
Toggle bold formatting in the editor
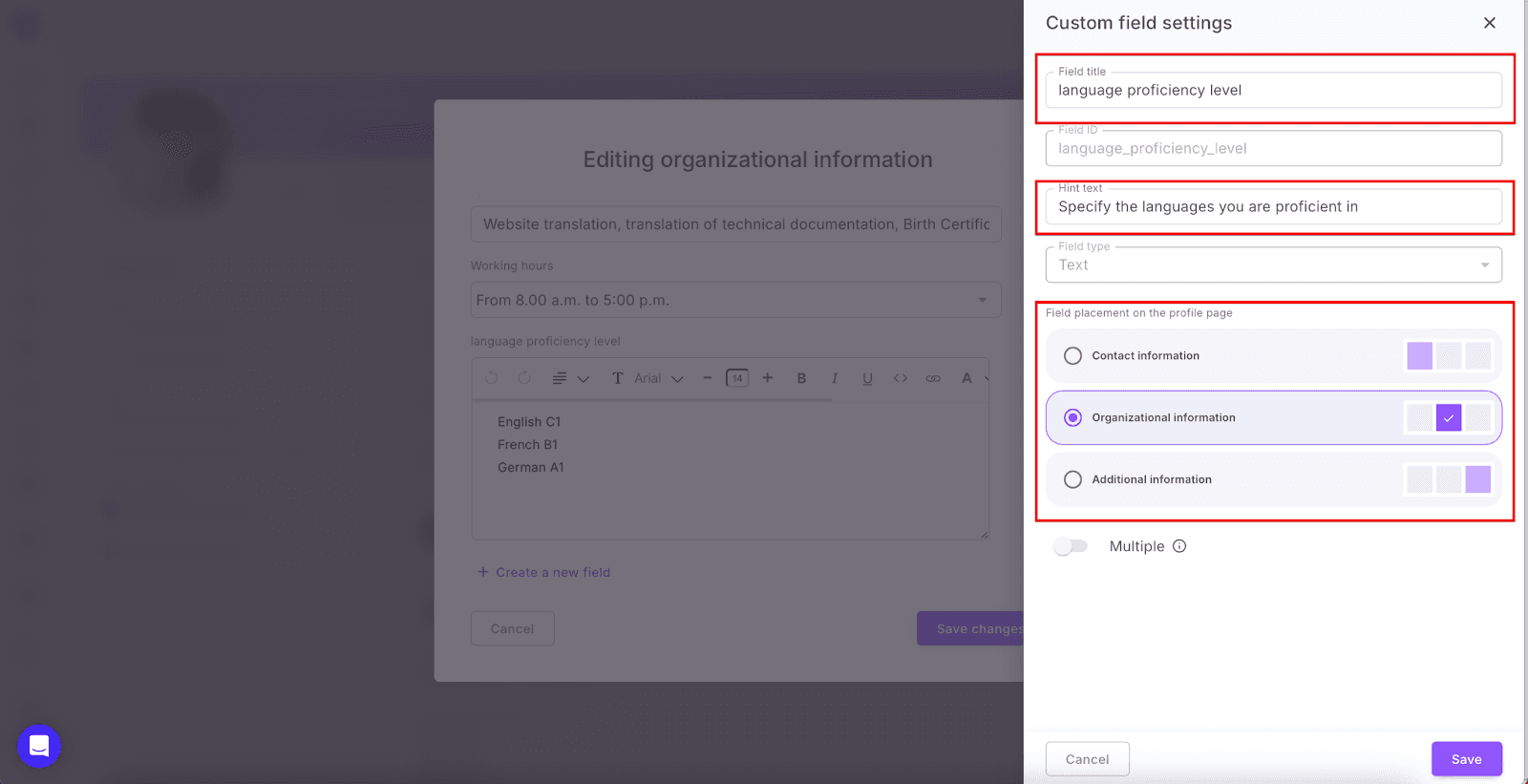801,378
